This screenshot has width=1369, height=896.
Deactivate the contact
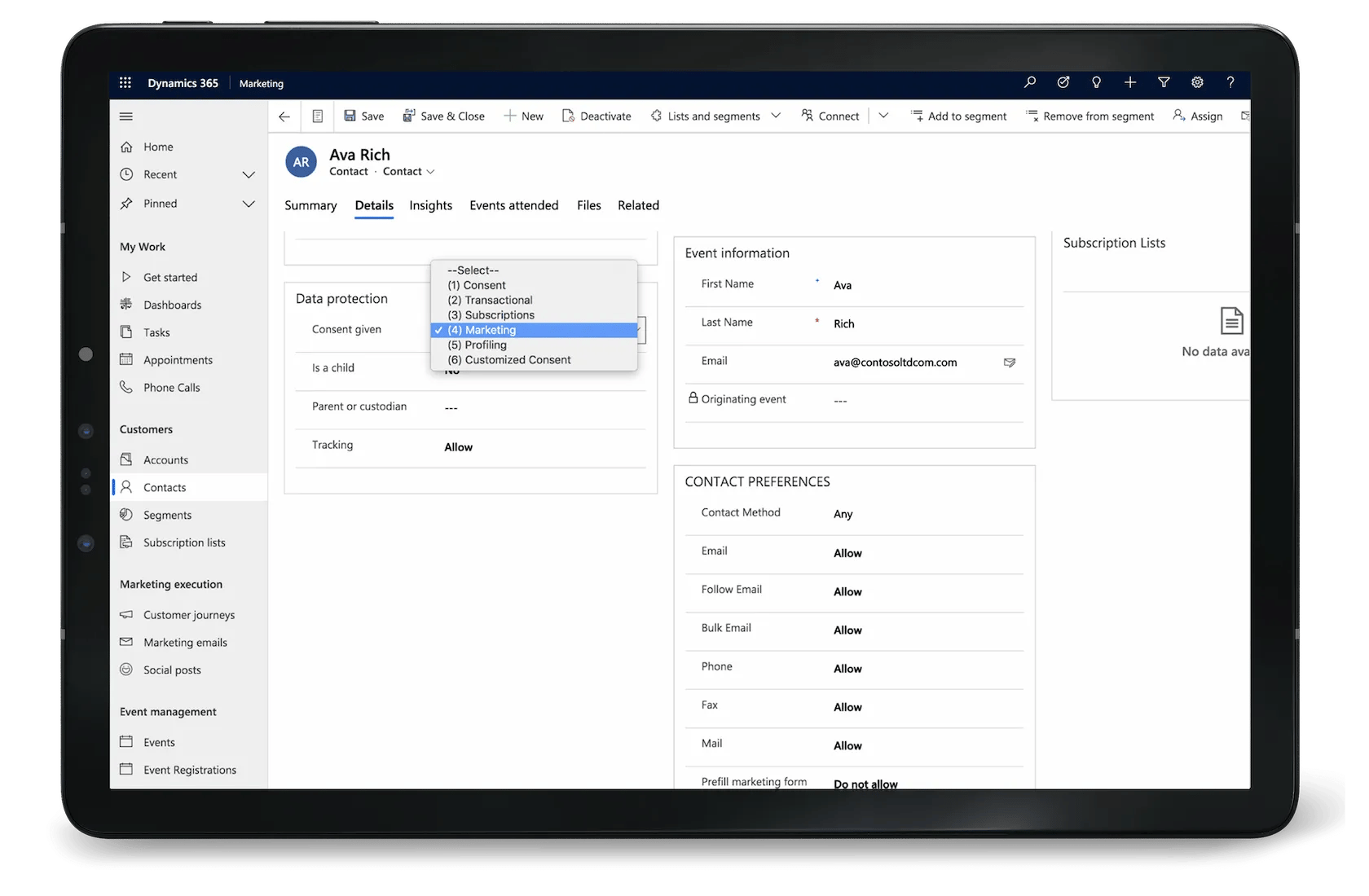pos(596,116)
